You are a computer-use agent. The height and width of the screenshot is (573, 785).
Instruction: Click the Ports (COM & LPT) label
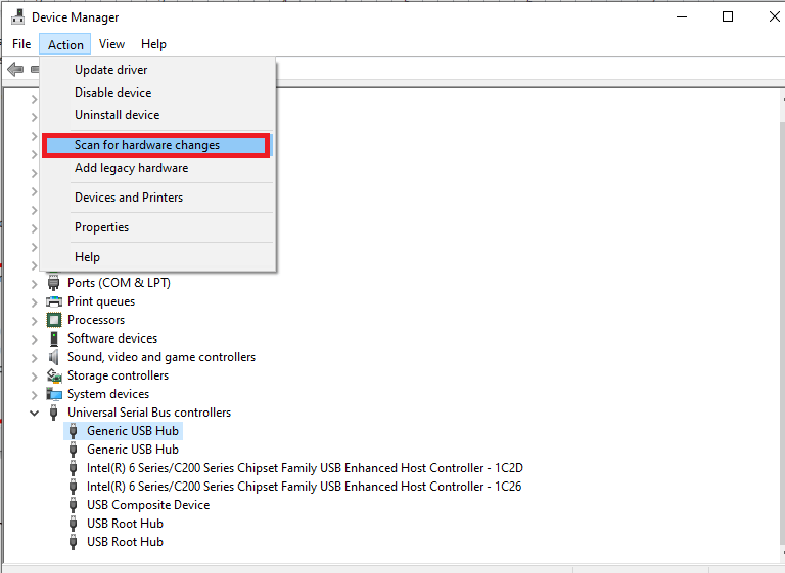pyautogui.click(x=119, y=283)
